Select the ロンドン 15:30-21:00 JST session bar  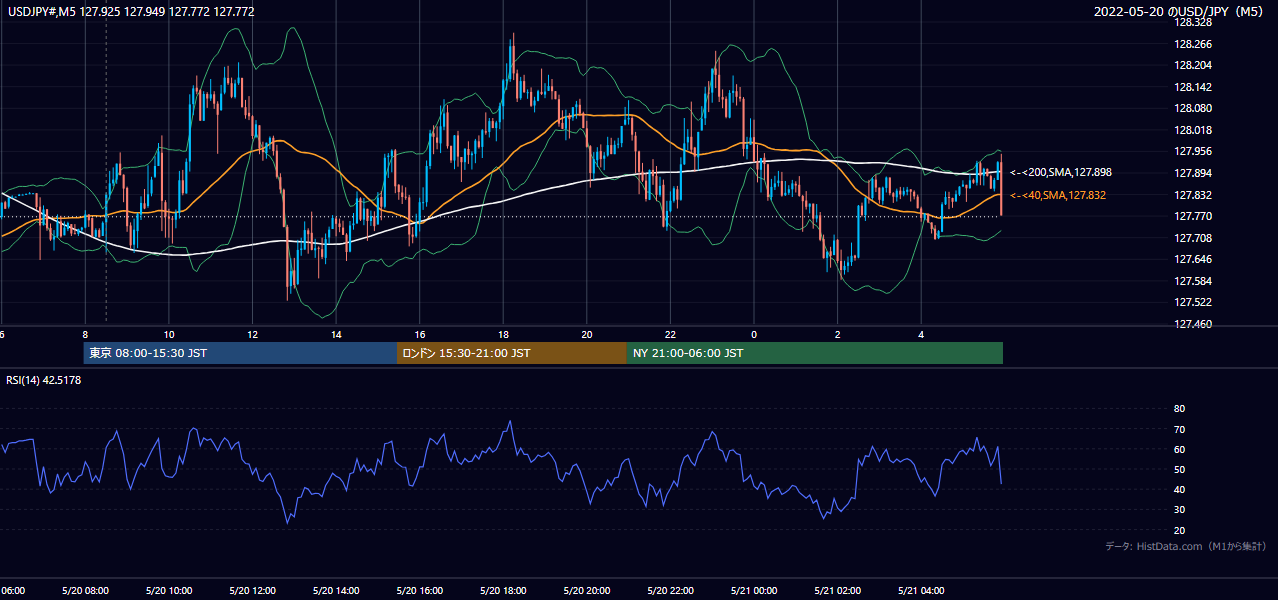[x=512, y=353]
